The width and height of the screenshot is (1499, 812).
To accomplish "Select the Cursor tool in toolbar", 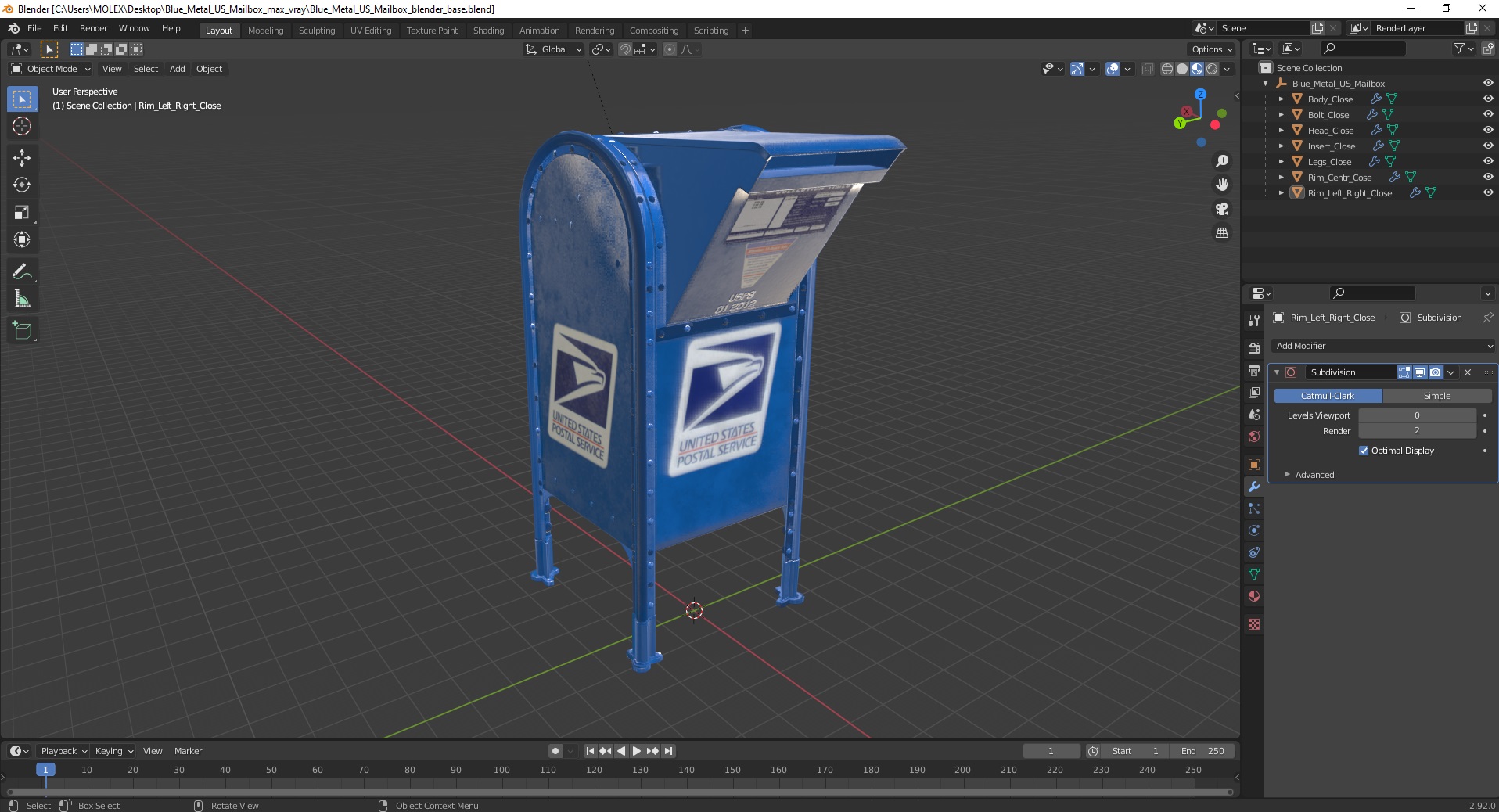I will (22, 126).
